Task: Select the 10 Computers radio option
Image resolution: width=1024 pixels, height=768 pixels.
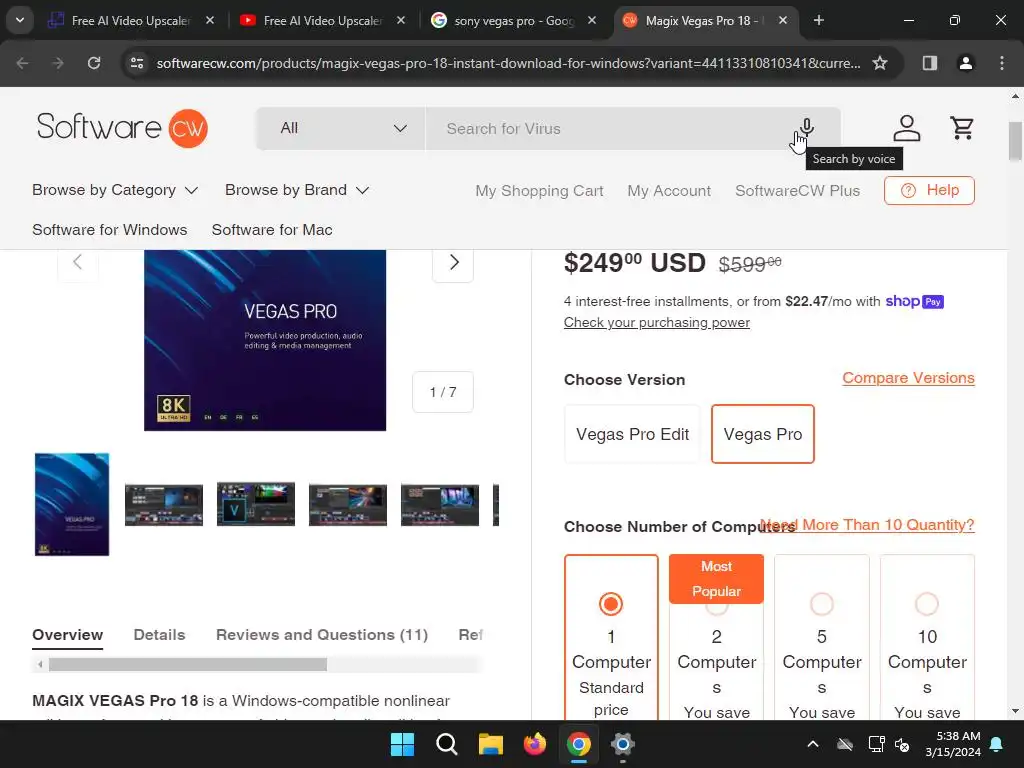Action: [x=927, y=604]
